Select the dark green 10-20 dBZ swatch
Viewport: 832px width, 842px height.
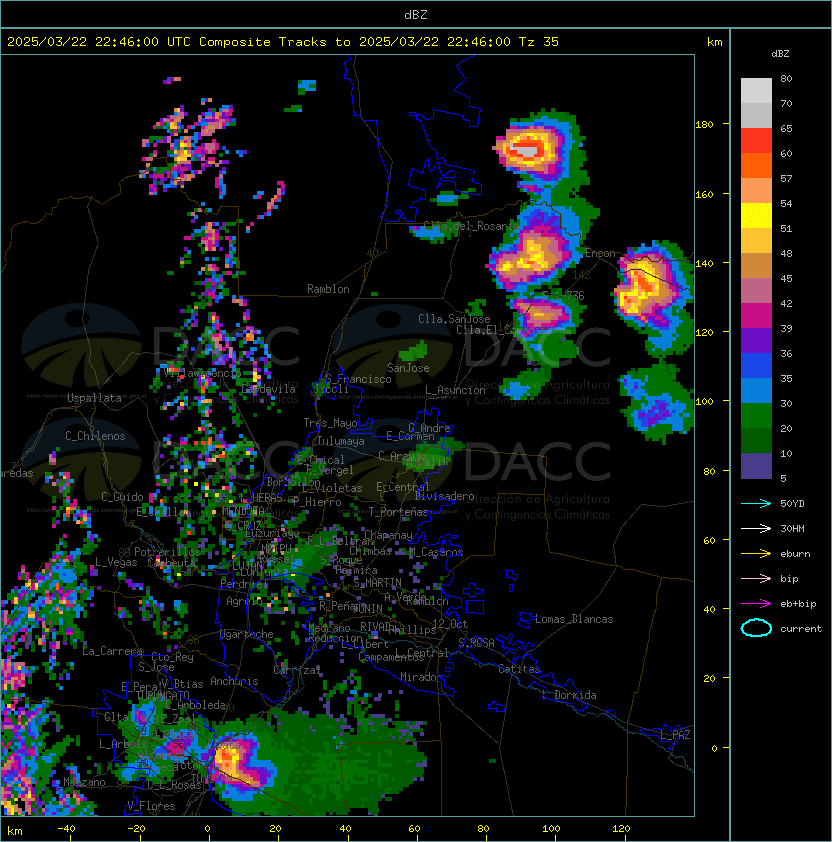(756, 440)
